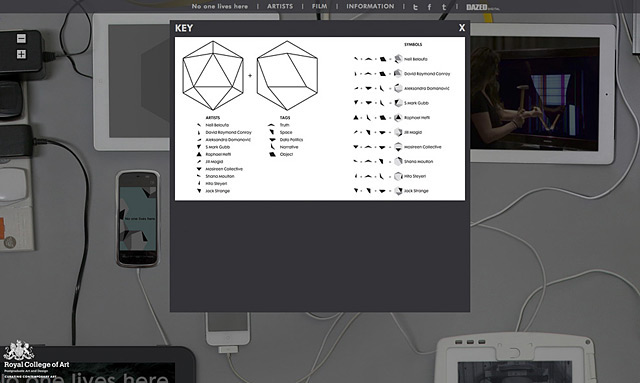The image size is (640, 383).
Task: Zoom in with the plus icon
Action: [21, 54]
